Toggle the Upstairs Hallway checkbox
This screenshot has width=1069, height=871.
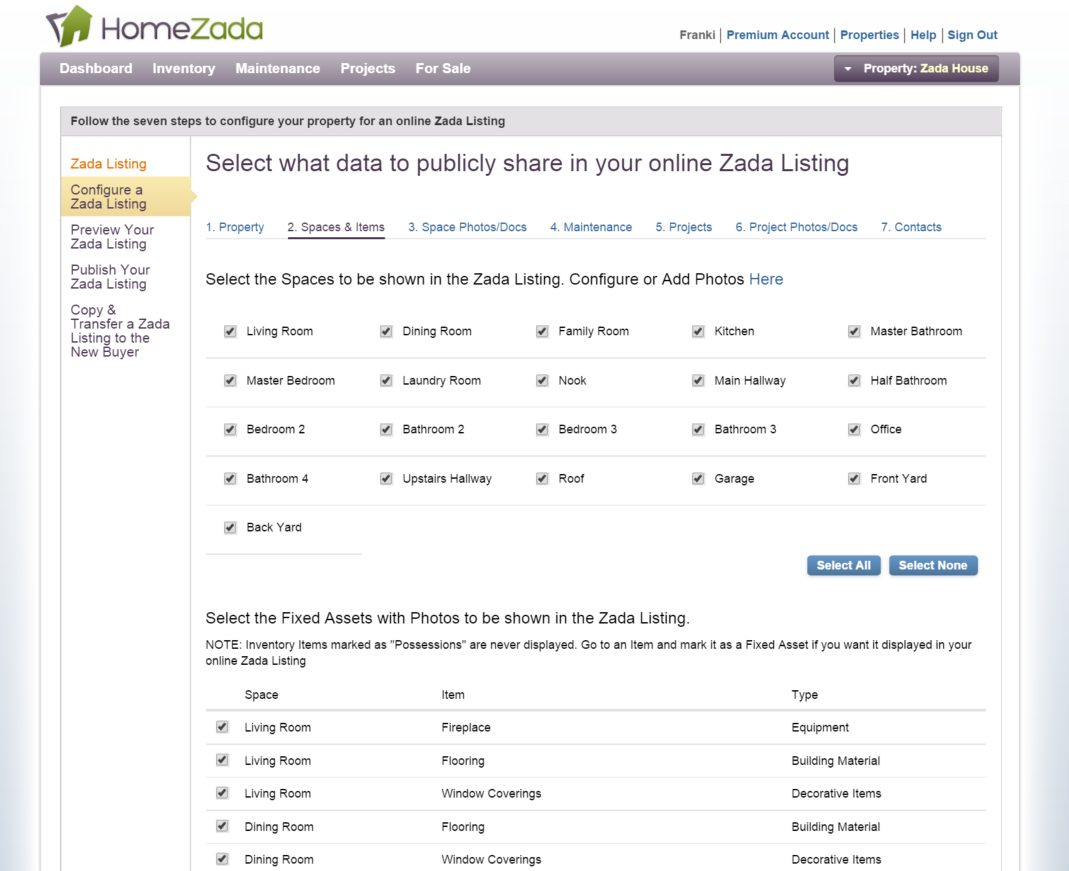386,478
